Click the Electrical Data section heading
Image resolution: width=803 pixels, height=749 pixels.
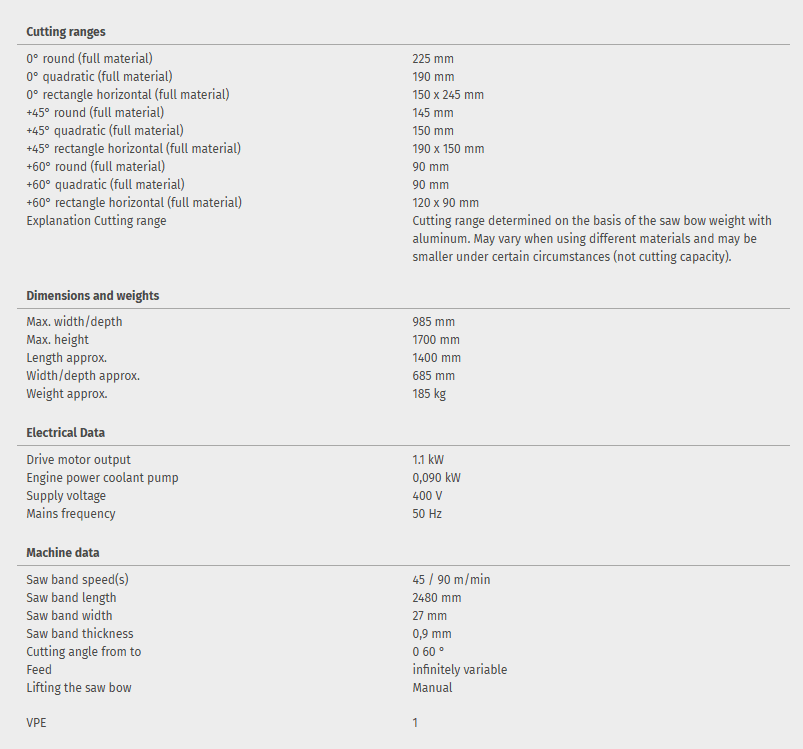[x=66, y=433]
